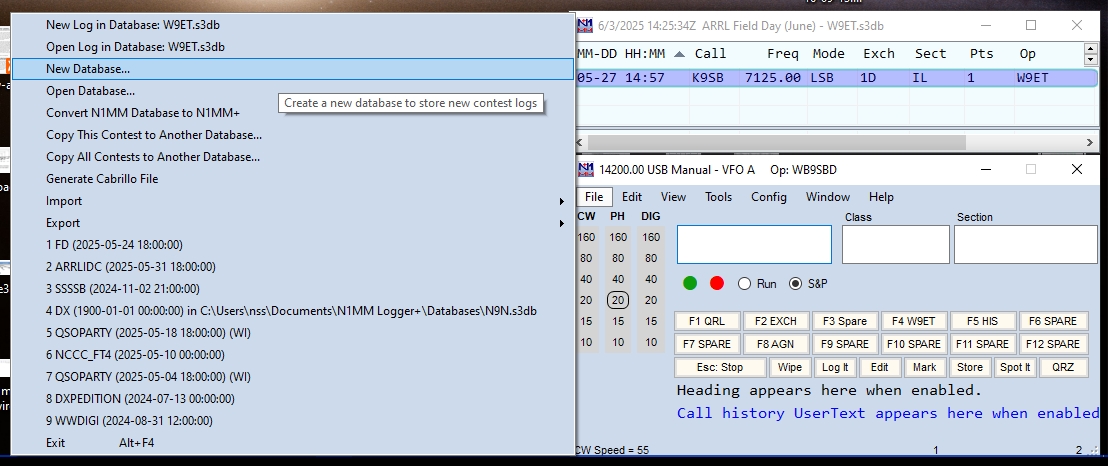This screenshot has width=1108, height=466.
Task: Click the Spot It button
Action: pyautogui.click(x=1014, y=367)
